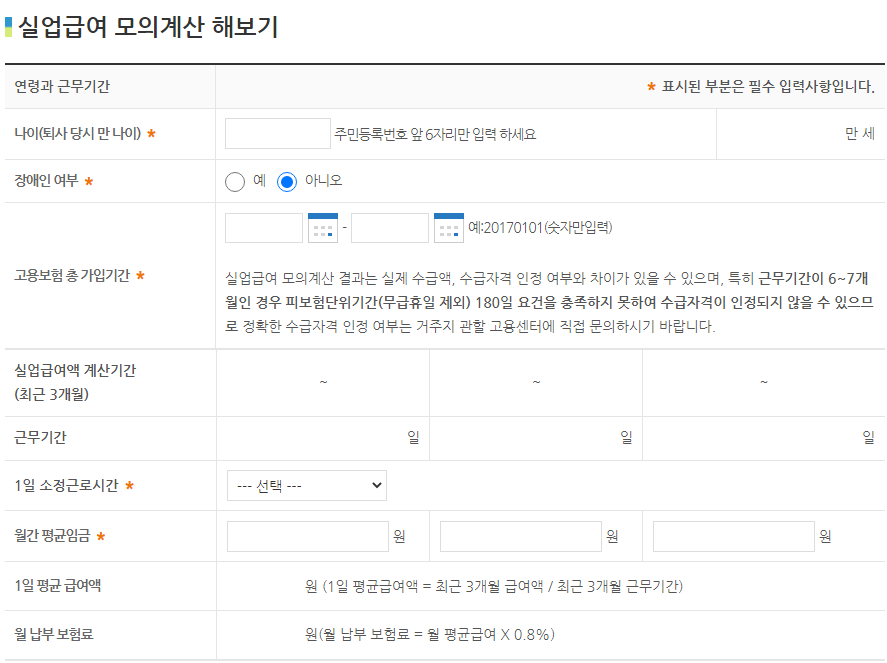Click the '만 세' age result text
The image size is (887, 663).
(x=860, y=134)
